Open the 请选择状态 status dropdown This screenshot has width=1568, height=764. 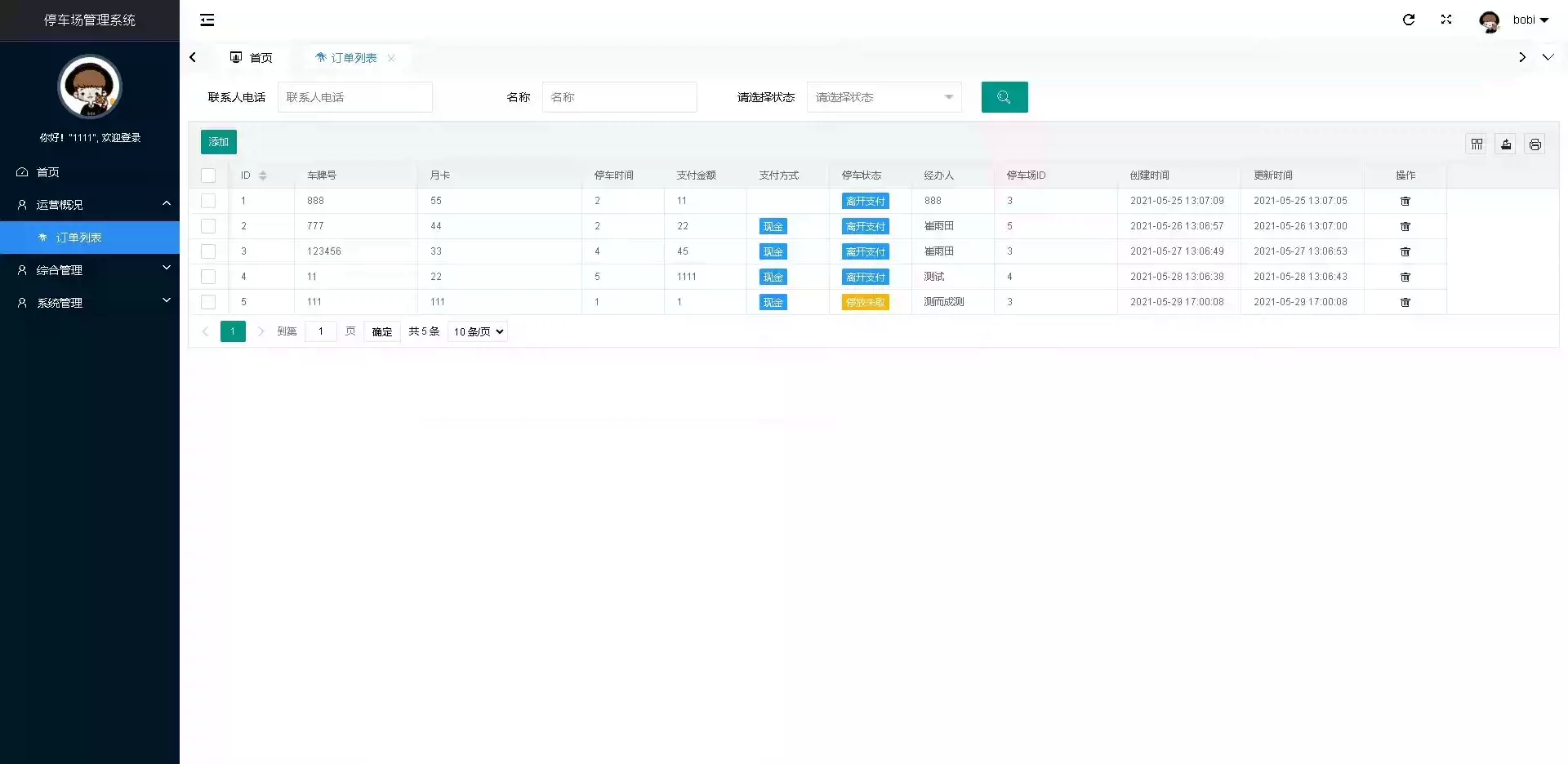(884, 97)
